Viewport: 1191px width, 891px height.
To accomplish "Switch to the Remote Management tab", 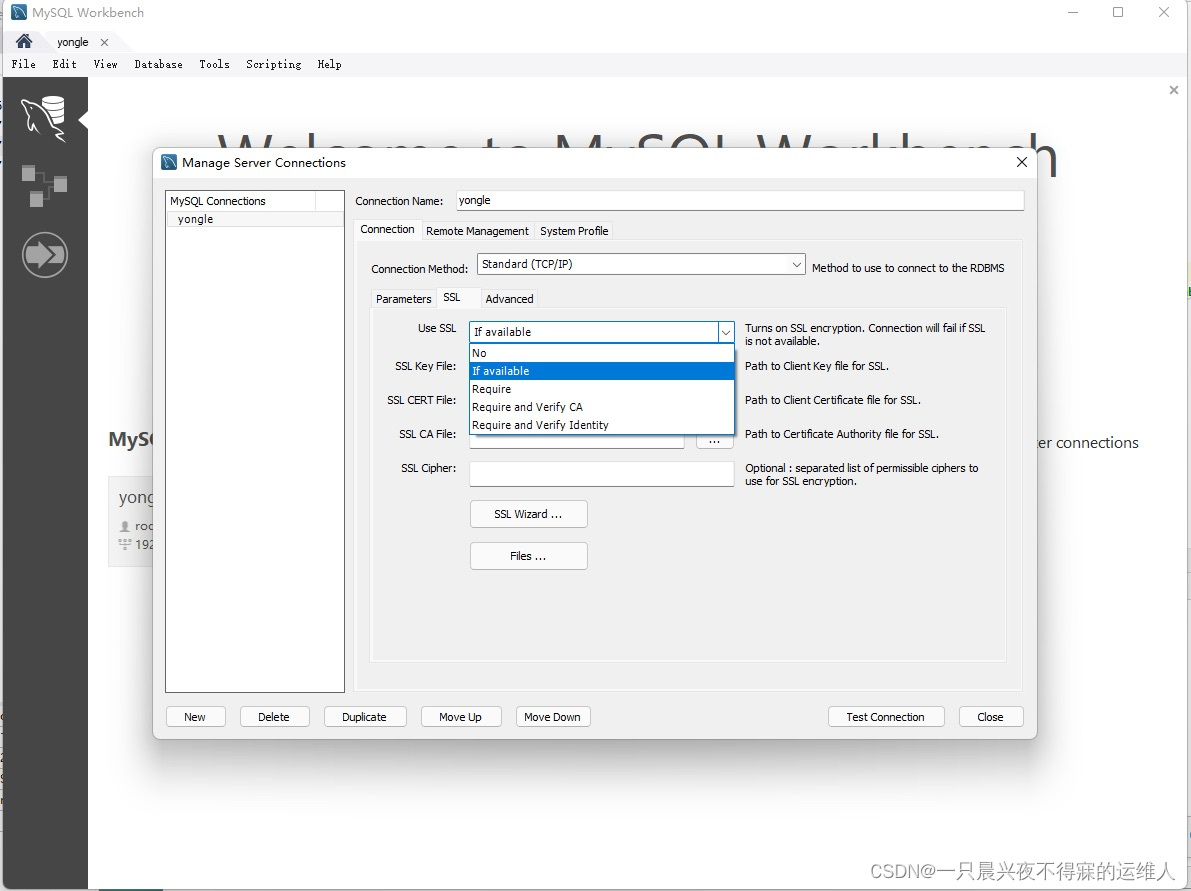I will tap(477, 231).
